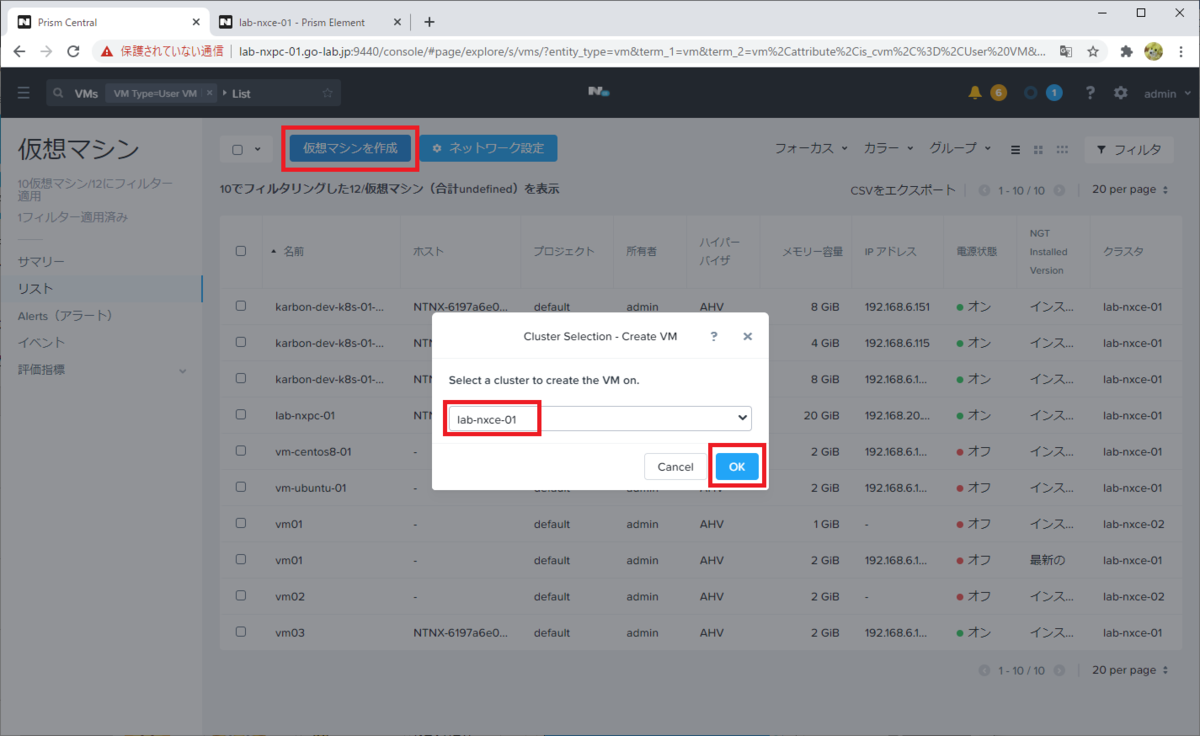Expand the フォーカス dropdown

tap(811, 148)
